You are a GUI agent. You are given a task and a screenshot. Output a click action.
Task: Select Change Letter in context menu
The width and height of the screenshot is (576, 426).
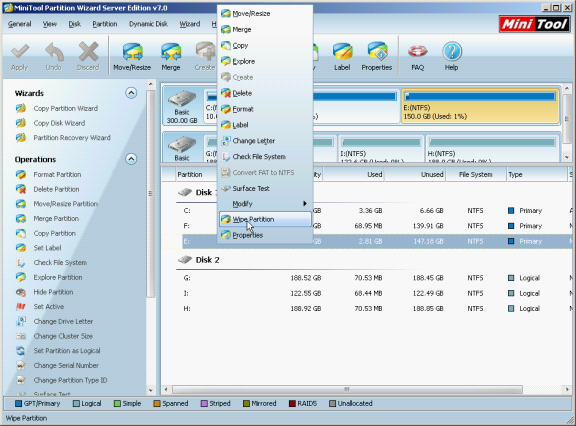pyautogui.click(x=265, y=141)
